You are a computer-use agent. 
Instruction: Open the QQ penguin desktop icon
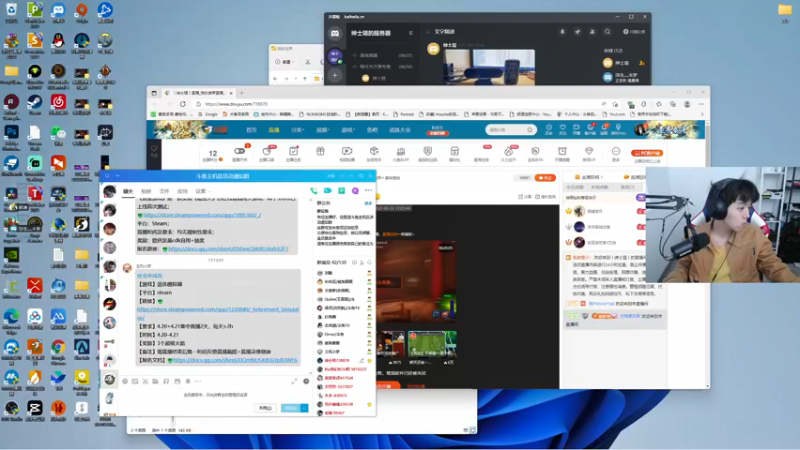(58, 40)
